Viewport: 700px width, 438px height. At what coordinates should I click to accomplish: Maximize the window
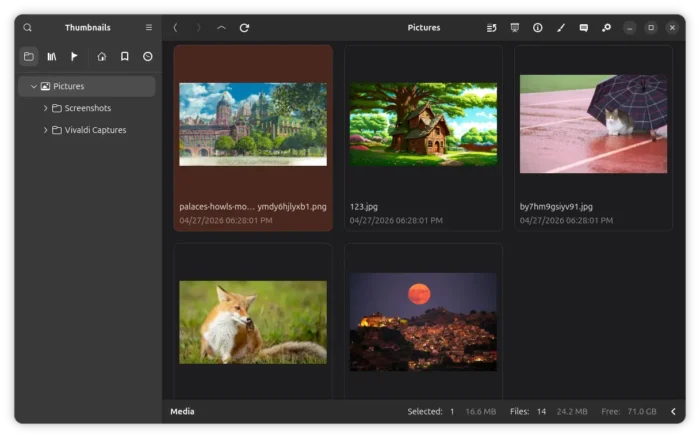651,28
